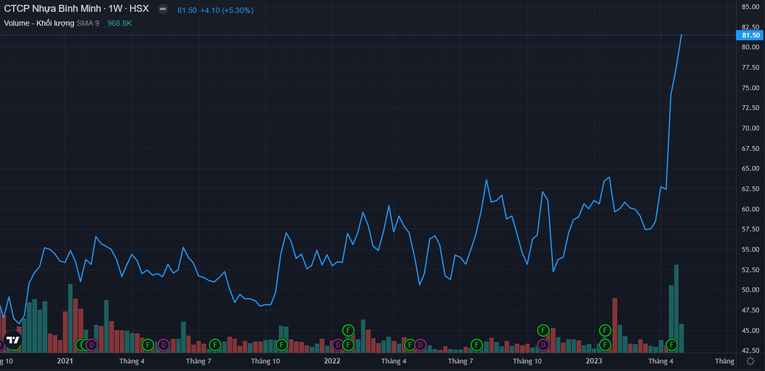765x371 pixels.
Task: Click the 62.50 price scale label
Action: 750,188
